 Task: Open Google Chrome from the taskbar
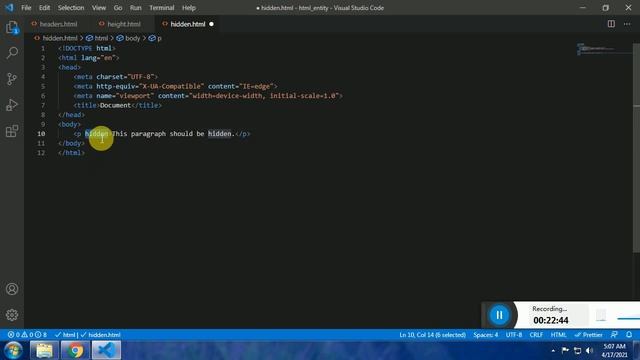pos(75,350)
